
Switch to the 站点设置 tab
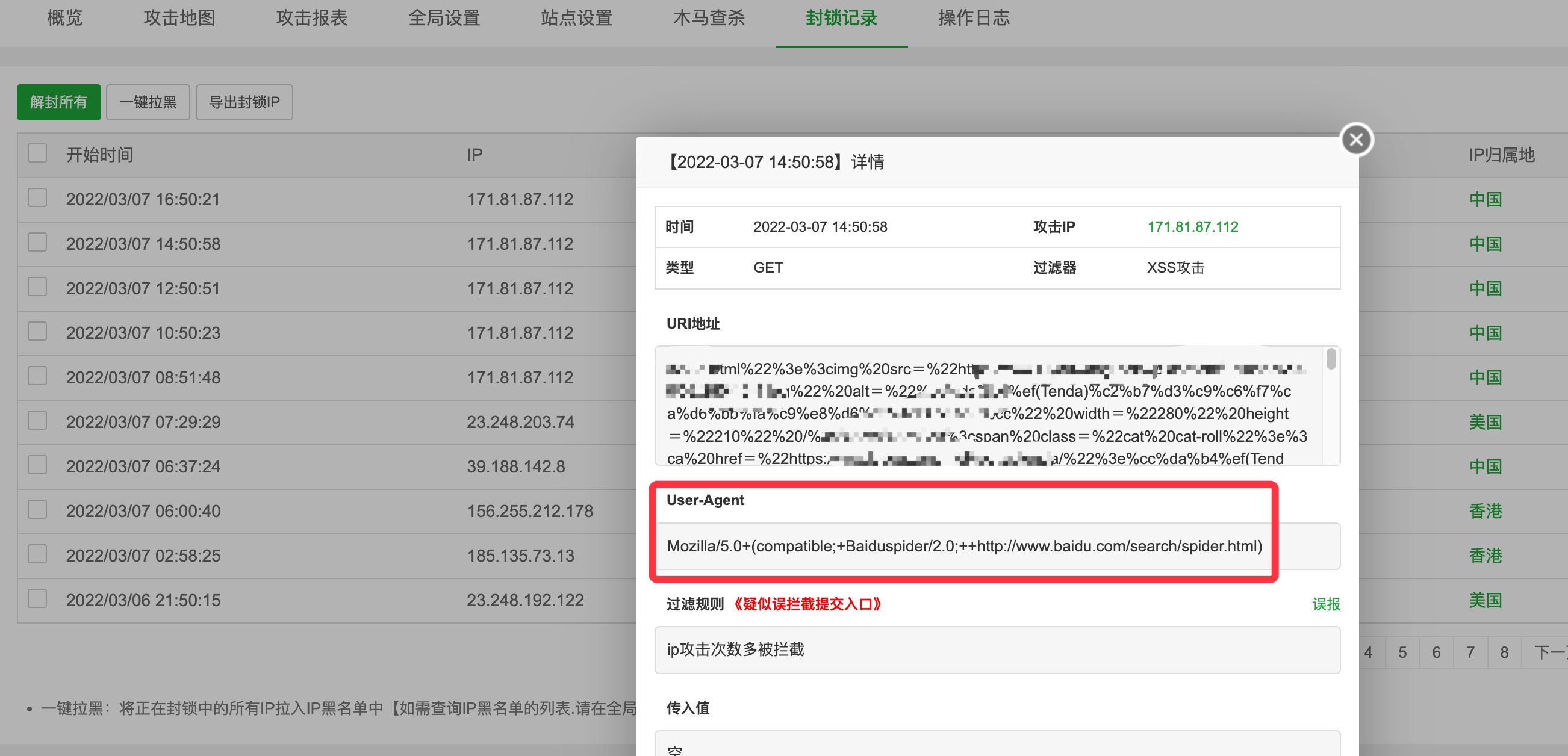576,18
